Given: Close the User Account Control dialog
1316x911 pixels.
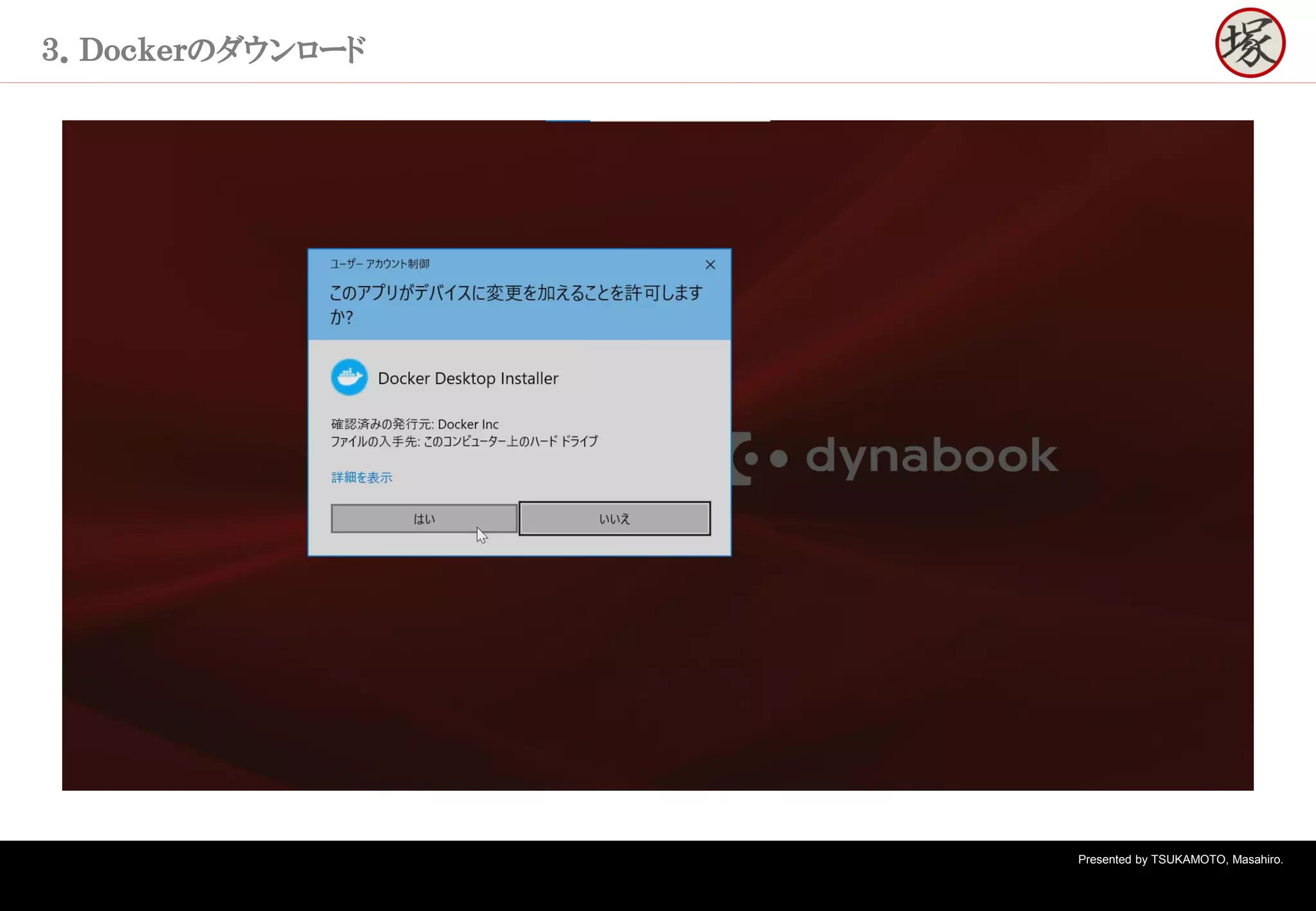Looking at the screenshot, I should pos(710,265).
